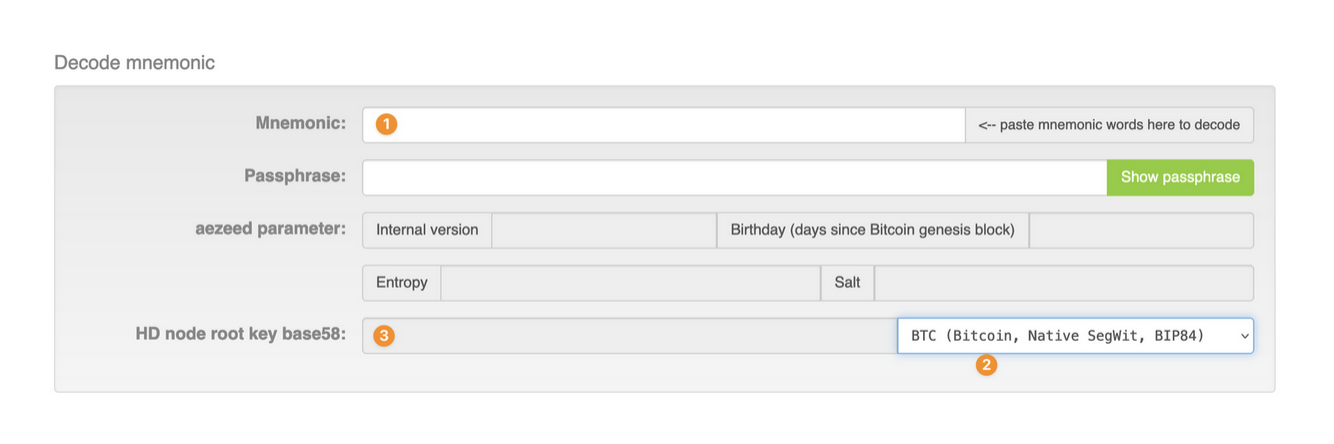
Task: Click the paste mnemonic words hint addon
Action: coord(1108,125)
